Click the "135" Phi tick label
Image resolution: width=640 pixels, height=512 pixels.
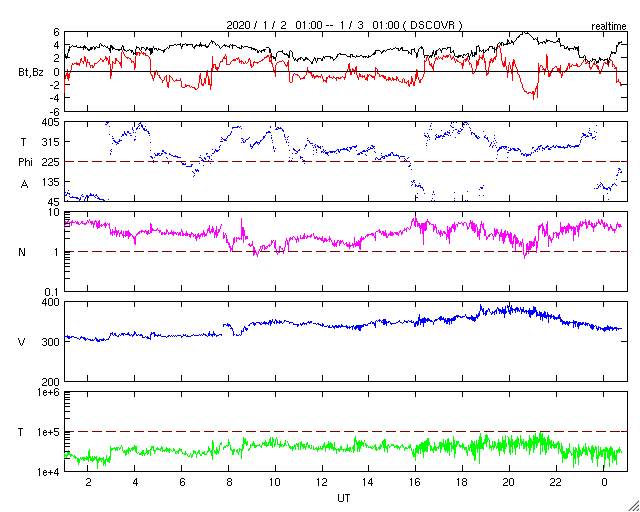[53, 182]
